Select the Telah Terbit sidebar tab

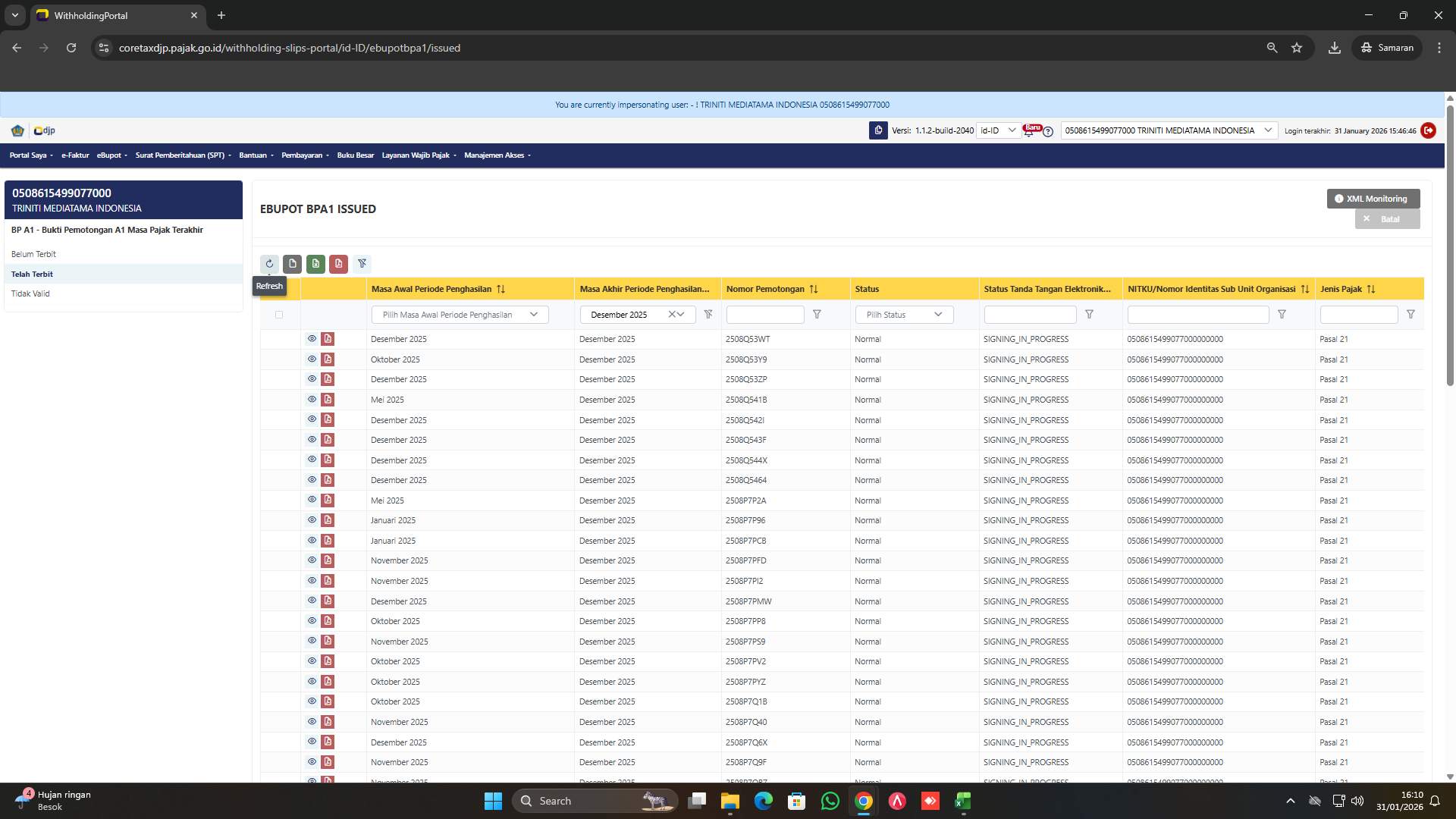pyautogui.click(x=33, y=274)
